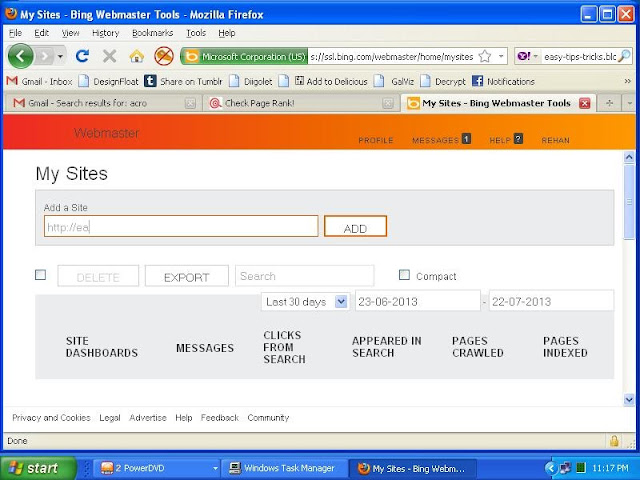Open MESSAGES in Webmaster header
The width and height of the screenshot is (640, 480).
(x=441, y=140)
